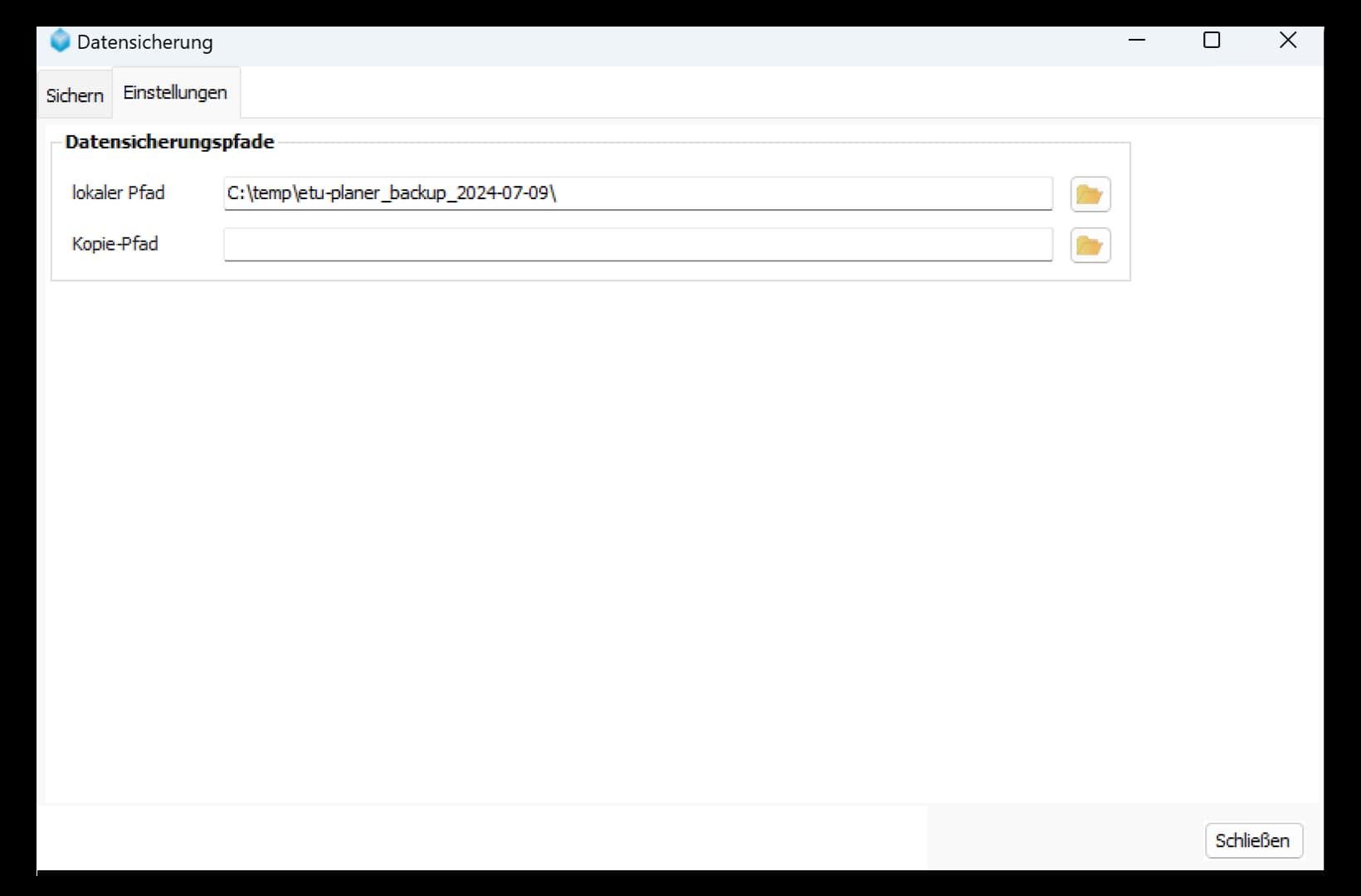Screen dimensions: 1361x896
Task: Click the blank status area left of Schließen
Action: tap(481, 838)
